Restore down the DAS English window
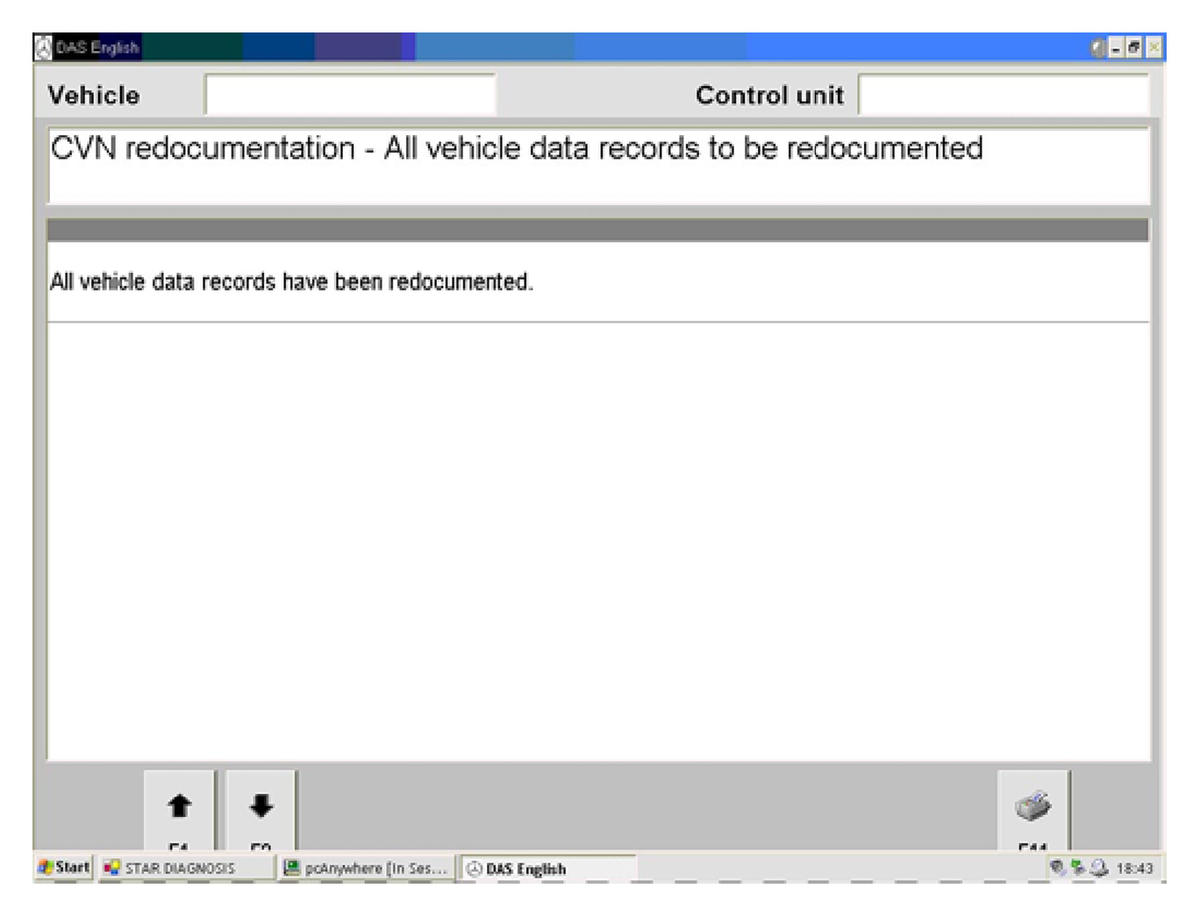1200x917 pixels. (1136, 47)
